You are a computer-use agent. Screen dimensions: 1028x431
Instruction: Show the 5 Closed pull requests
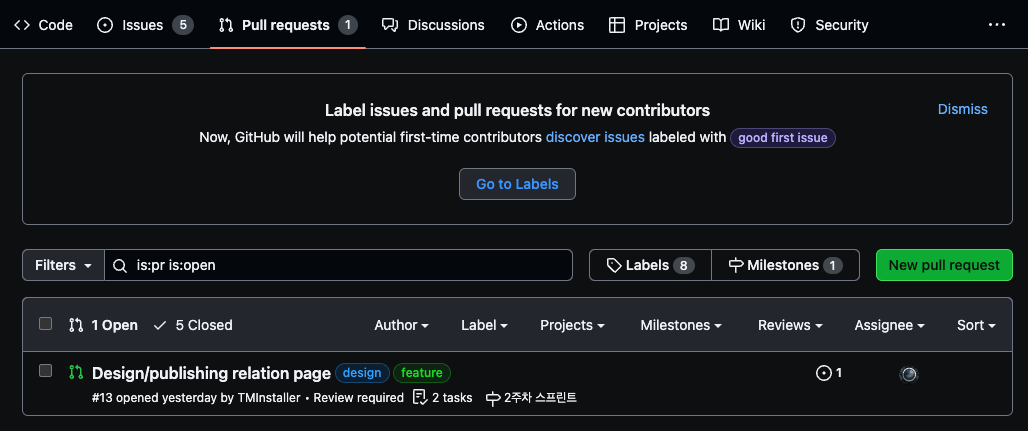click(x=193, y=325)
